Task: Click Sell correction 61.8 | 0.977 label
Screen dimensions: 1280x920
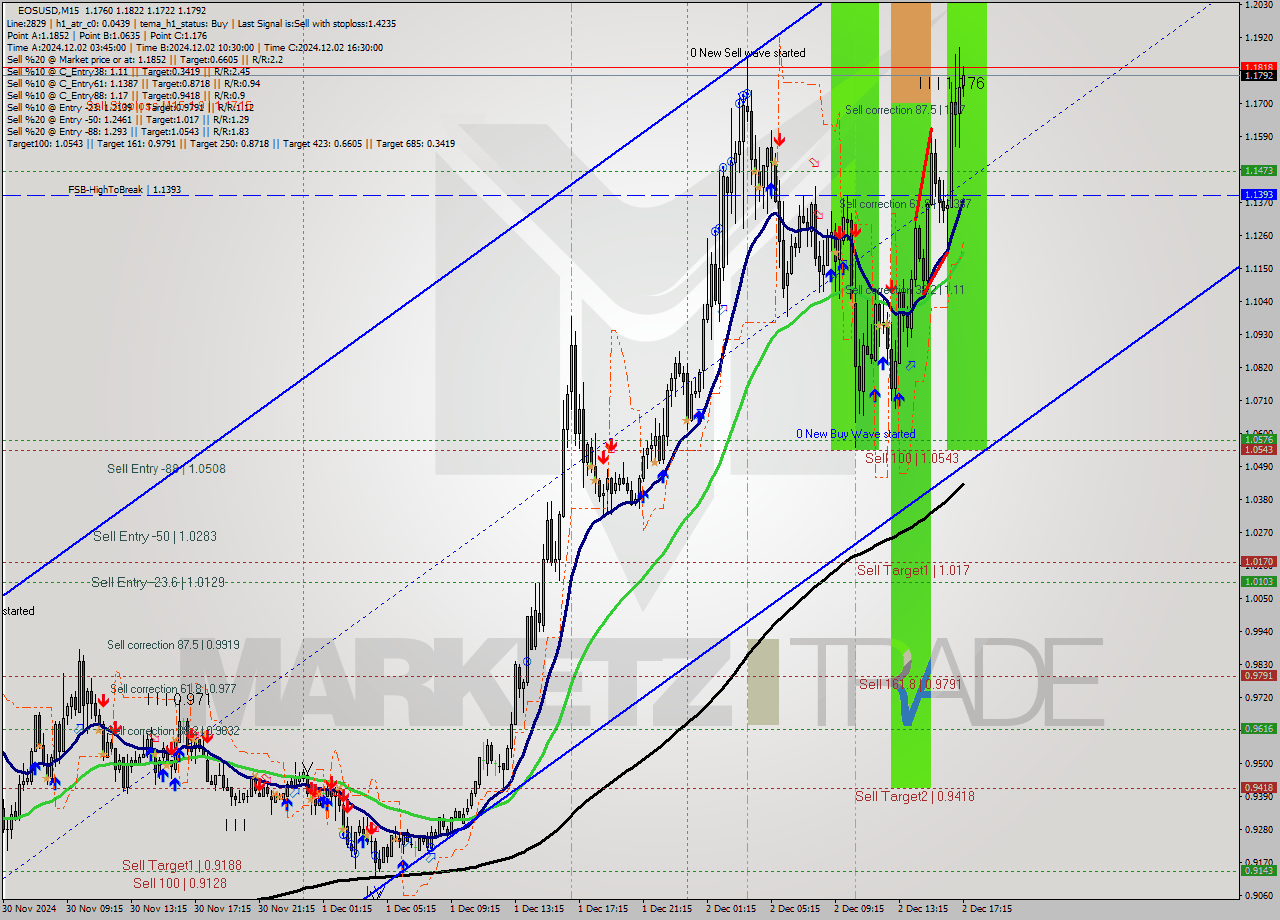Action: [173, 689]
